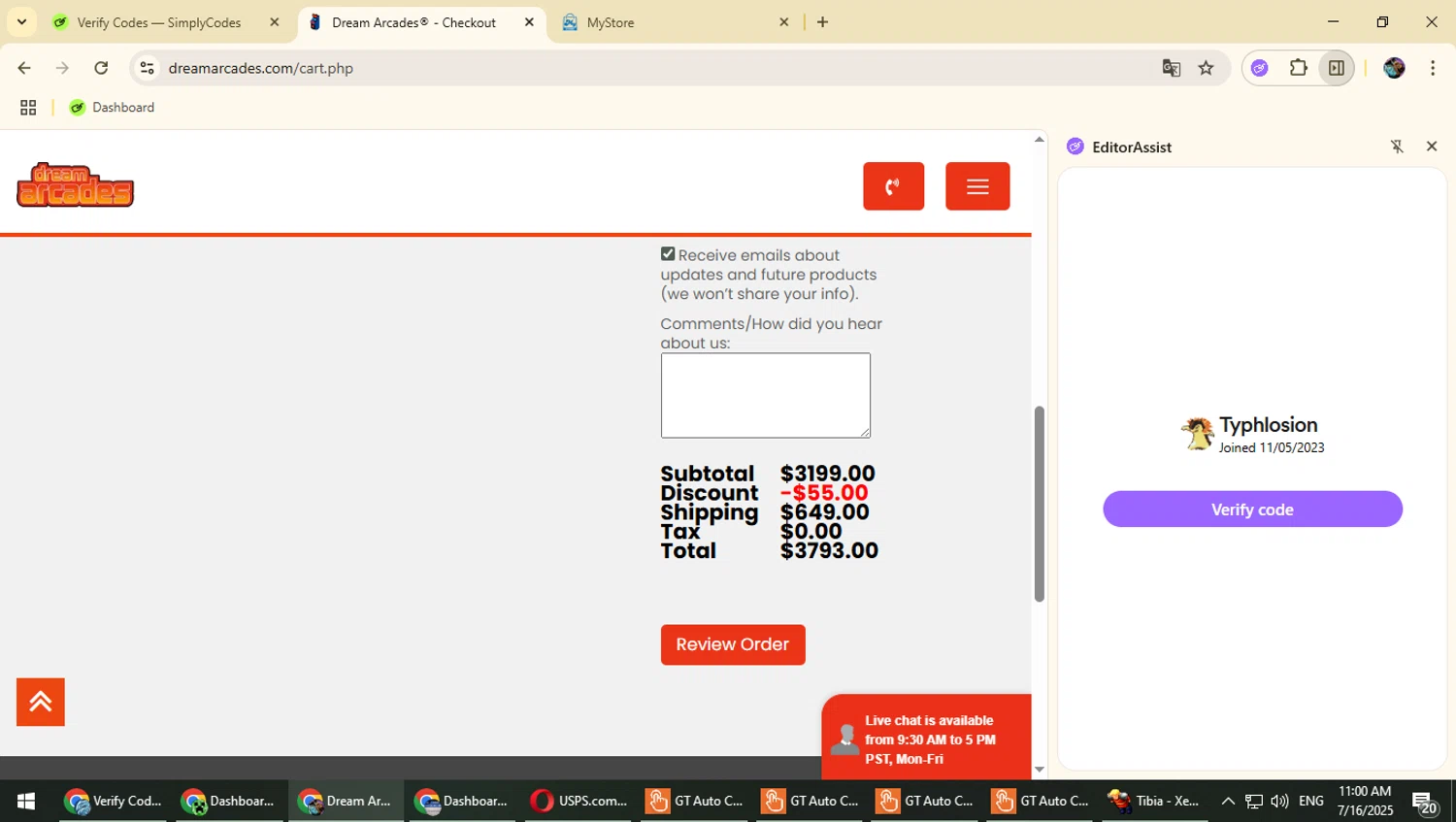This screenshot has height=822, width=1456.
Task: Close the Dream Arcades Checkout tab
Action: point(529,22)
